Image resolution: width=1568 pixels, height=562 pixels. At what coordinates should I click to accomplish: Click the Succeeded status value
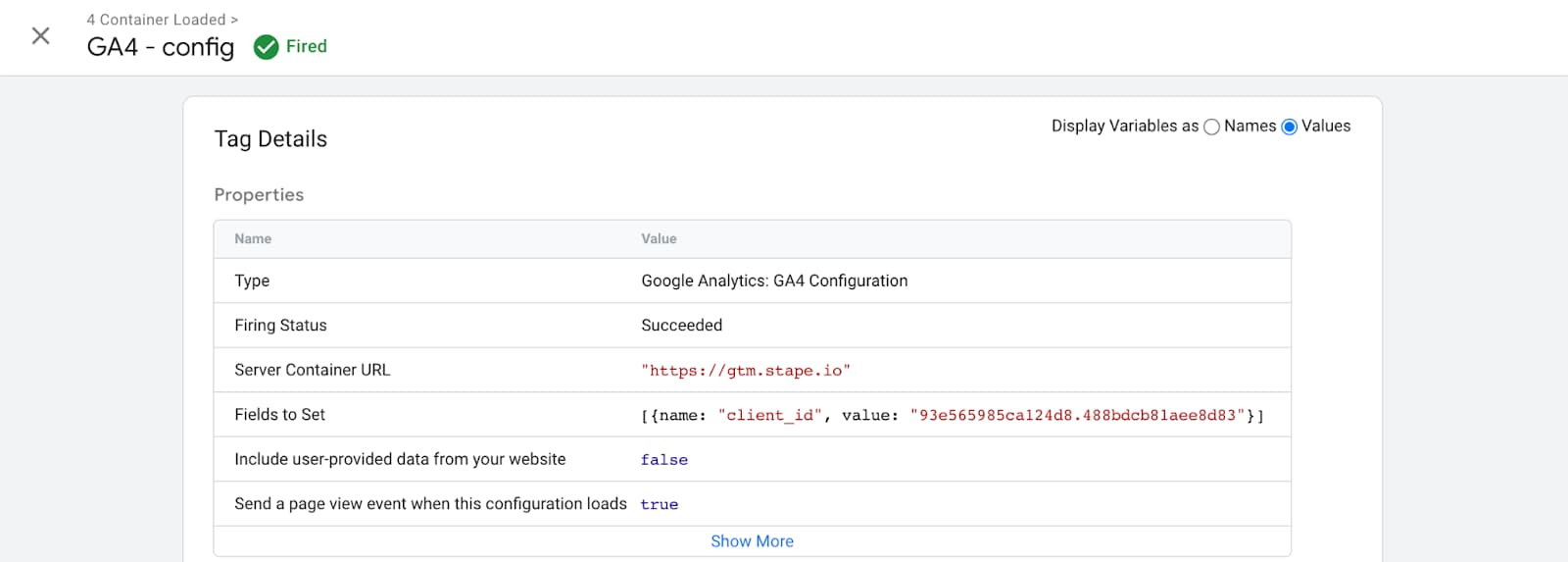681,326
